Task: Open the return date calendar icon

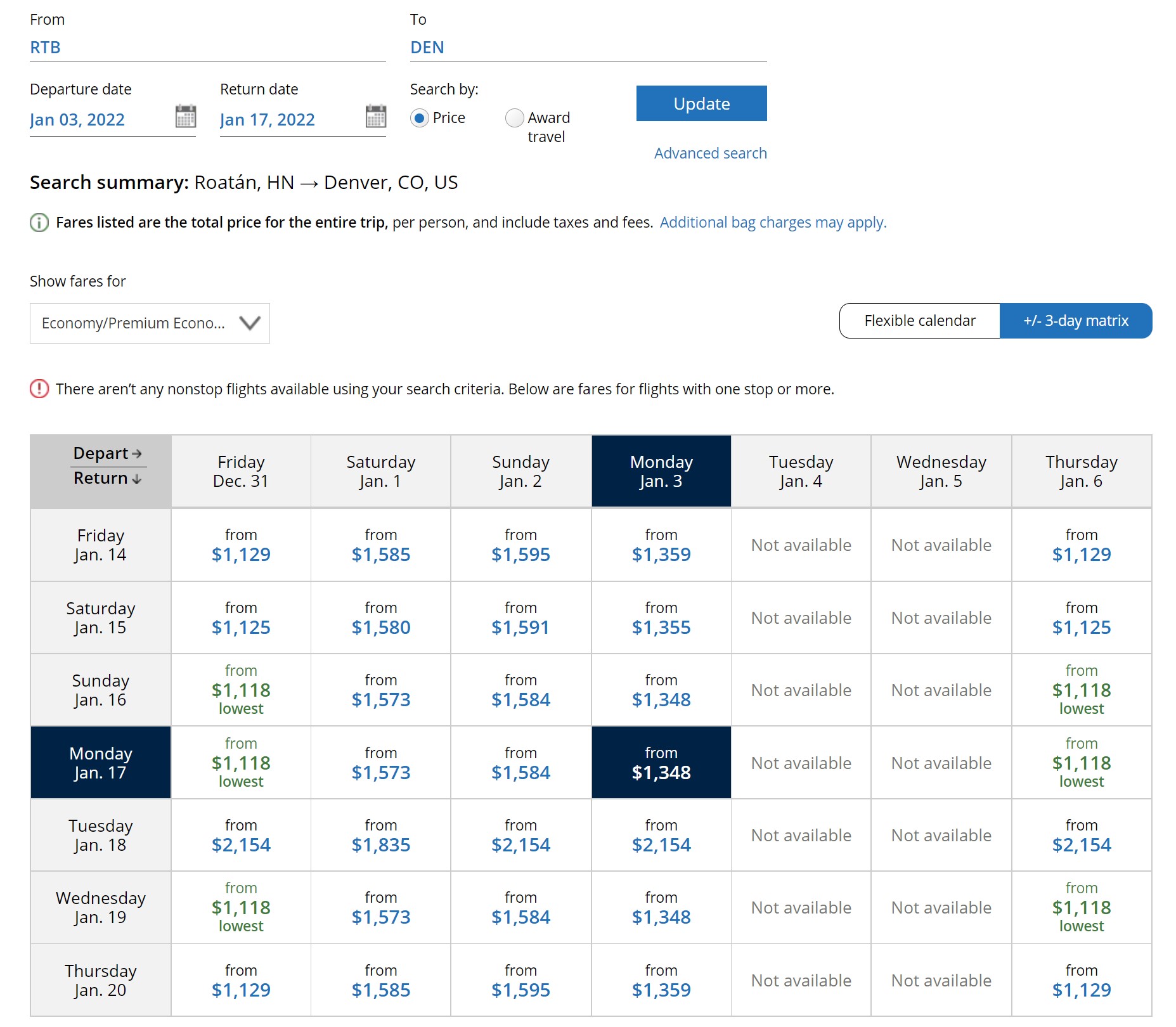Action: click(375, 117)
